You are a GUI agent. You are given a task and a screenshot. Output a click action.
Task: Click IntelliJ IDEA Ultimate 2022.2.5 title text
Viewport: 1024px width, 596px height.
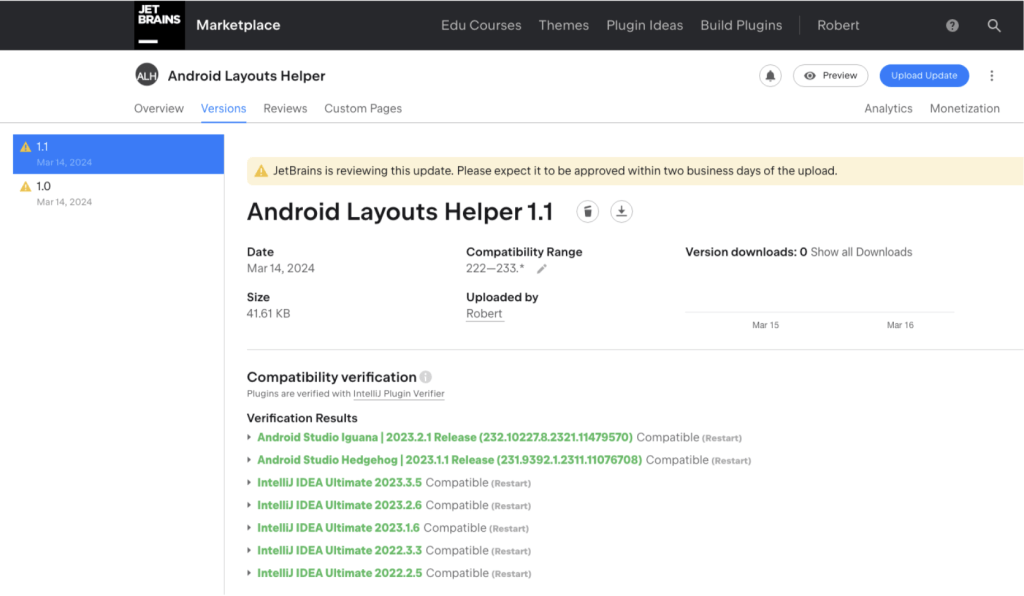[340, 573]
